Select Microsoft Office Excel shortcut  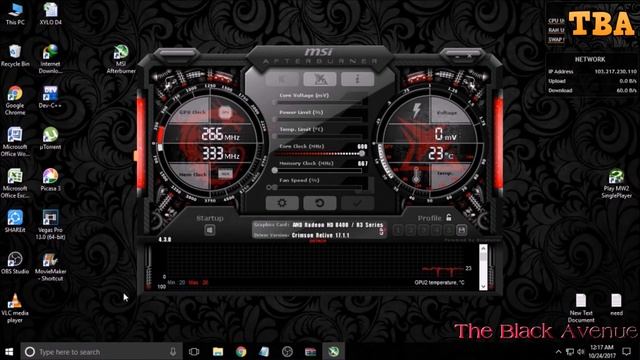click(x=15, y=183)
